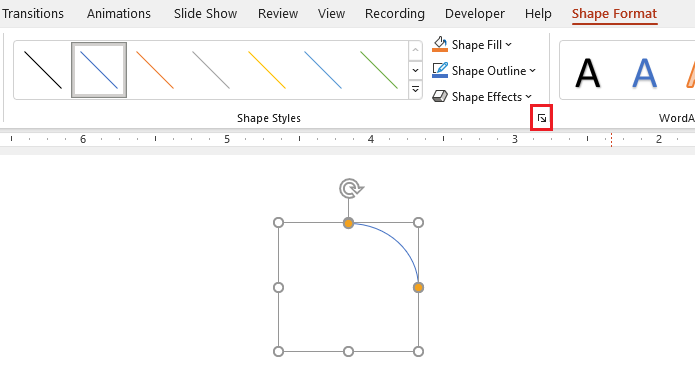Click the Shape Fill paint bucket icon
The height and width of the screenshot is (390, 695).
click(x=440, y=44)
